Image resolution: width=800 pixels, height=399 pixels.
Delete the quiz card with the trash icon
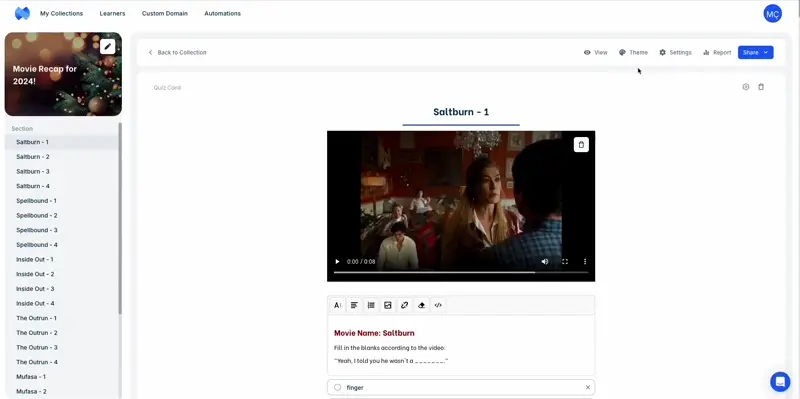click(x=761, y=87)
